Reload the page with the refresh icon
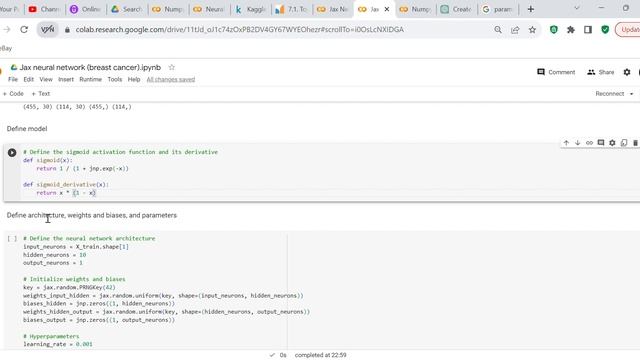This screenshot has width=640, height=360. [x=24, y=29]
